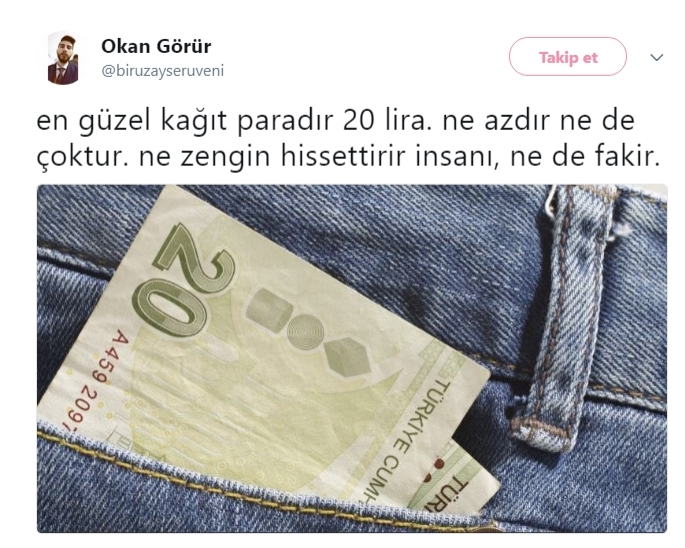Expand the tweet options chevron
The height and width of the screenshot is (548, 685).
(657, 57)
